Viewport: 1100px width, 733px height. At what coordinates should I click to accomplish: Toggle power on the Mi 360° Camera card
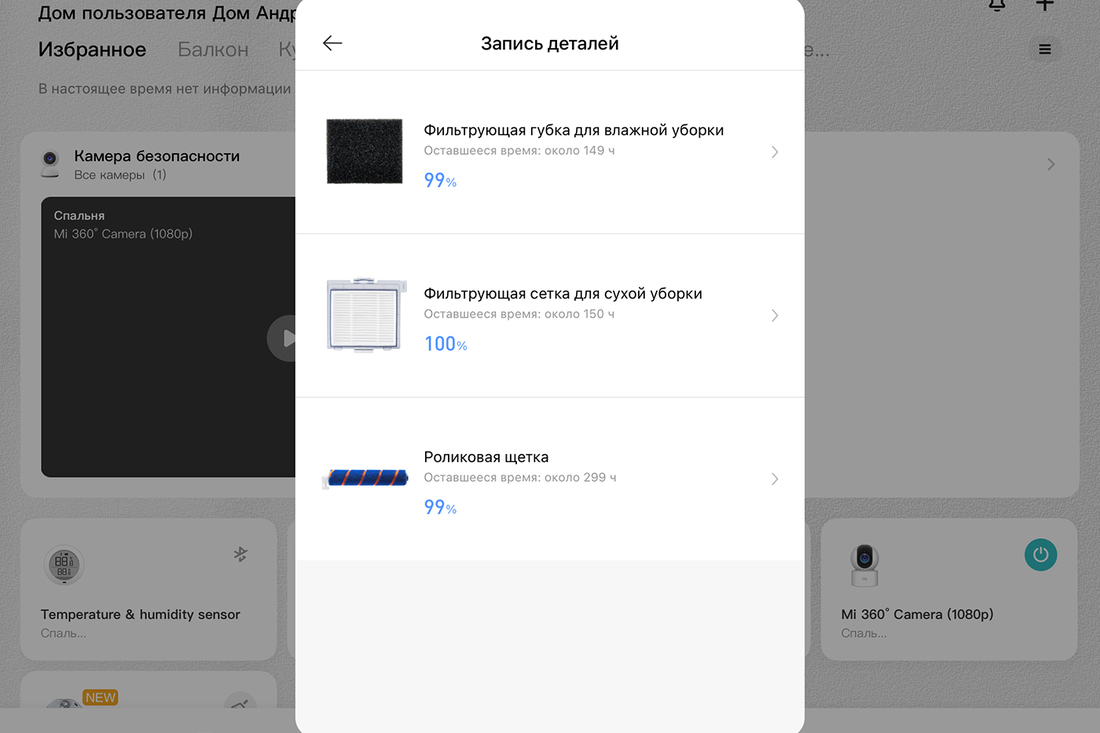pyautogui.click(x=1040, y=555)
